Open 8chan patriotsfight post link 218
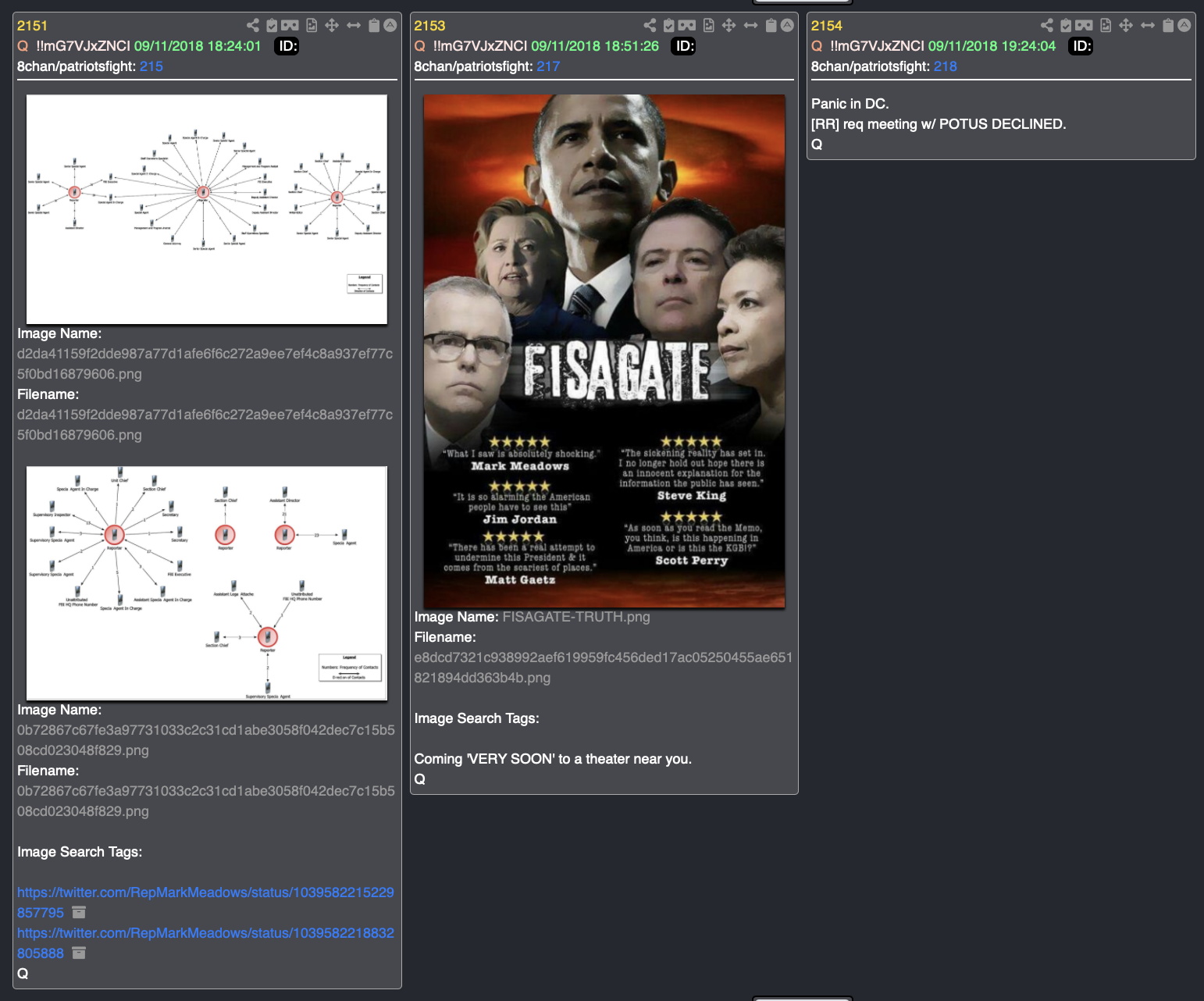Screen dimensions: 1204x1001 point(946,66)
